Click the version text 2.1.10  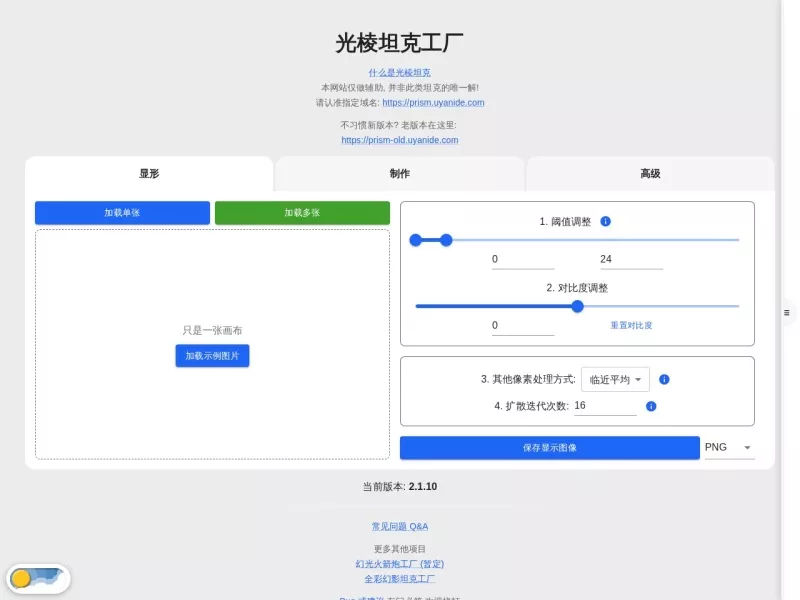click(x=422, y=487)
